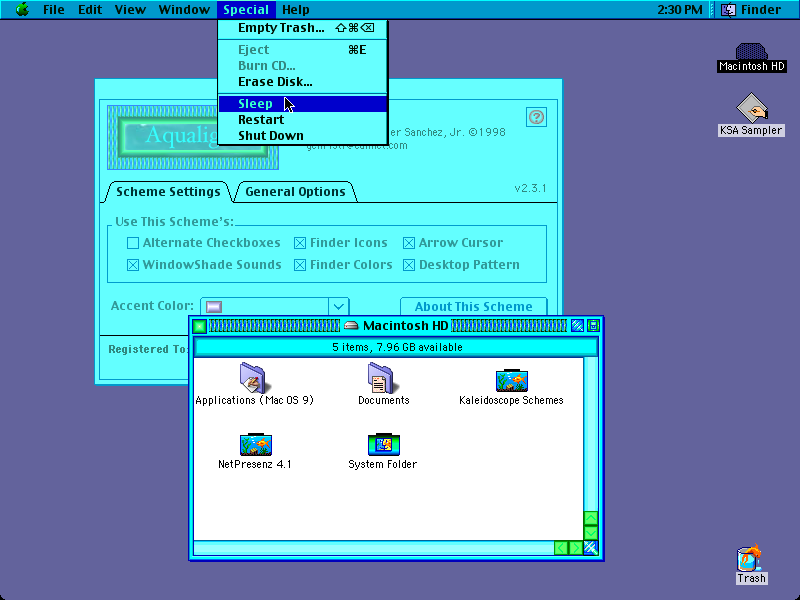The width and height of the screenshot is (800, 600).
Task: Click the left scroll arrow in Macintosh HD window
Action: click(x=561, y=548)
